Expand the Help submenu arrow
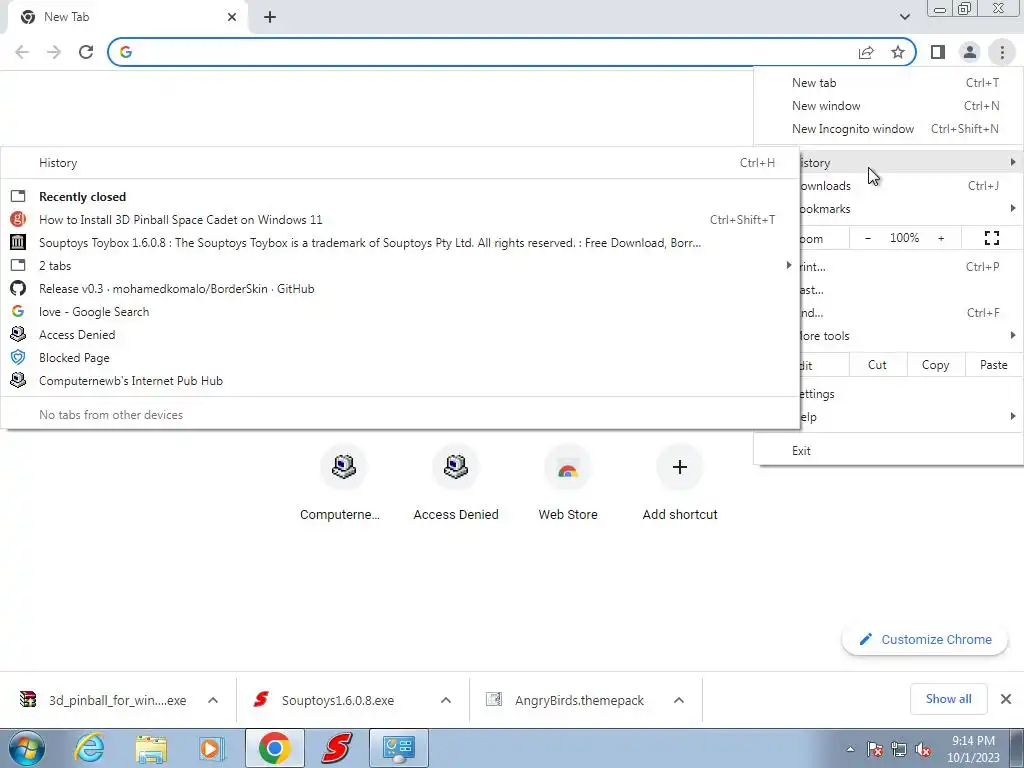Image resolution: width=1024 pixels, height=768 pixels. [1013, 417]
